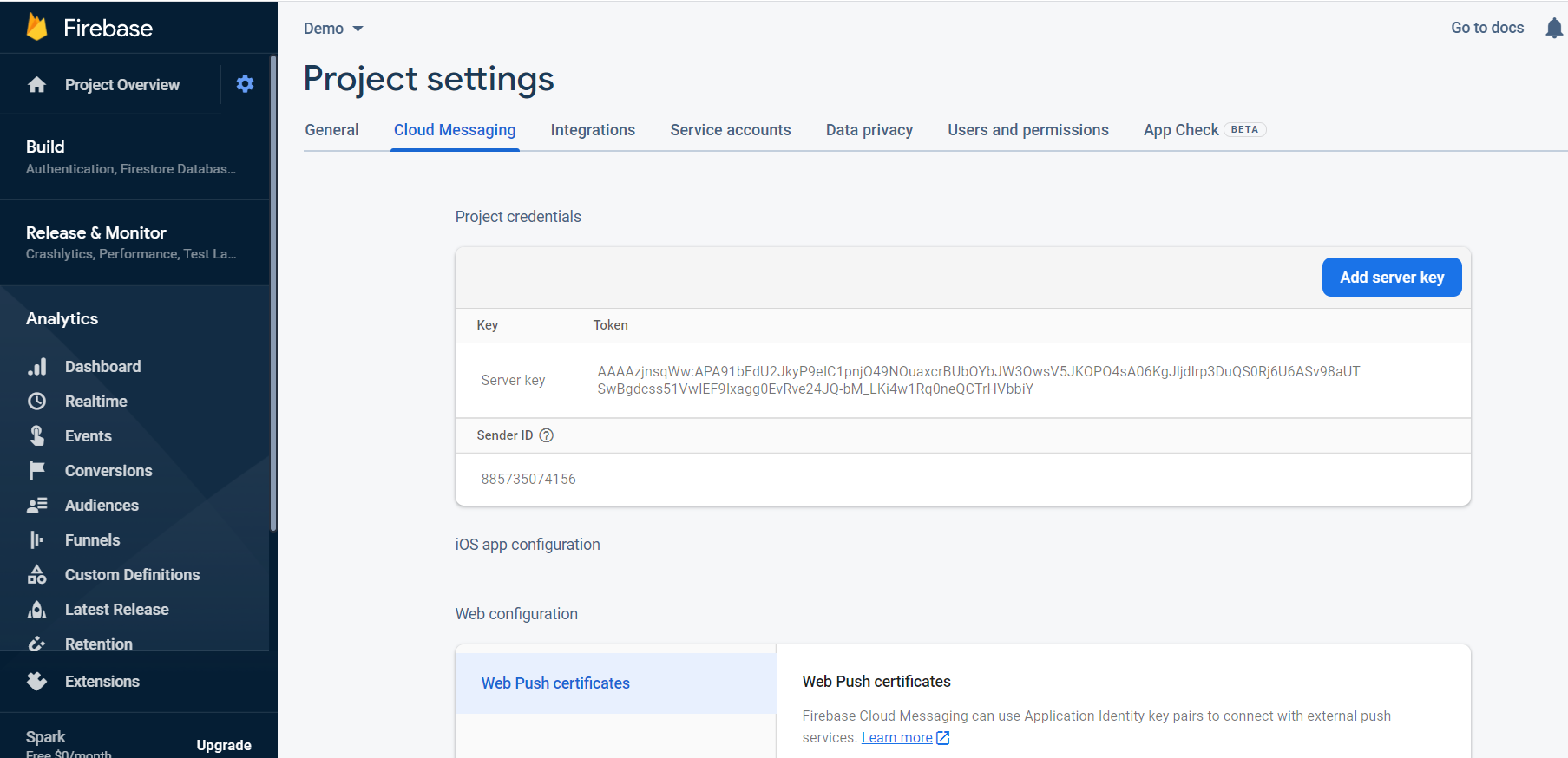Image resolution: width=1568 pixels, height=758 pixels.
Task: Open the Learn more link
Action: [x=896, y=738]
